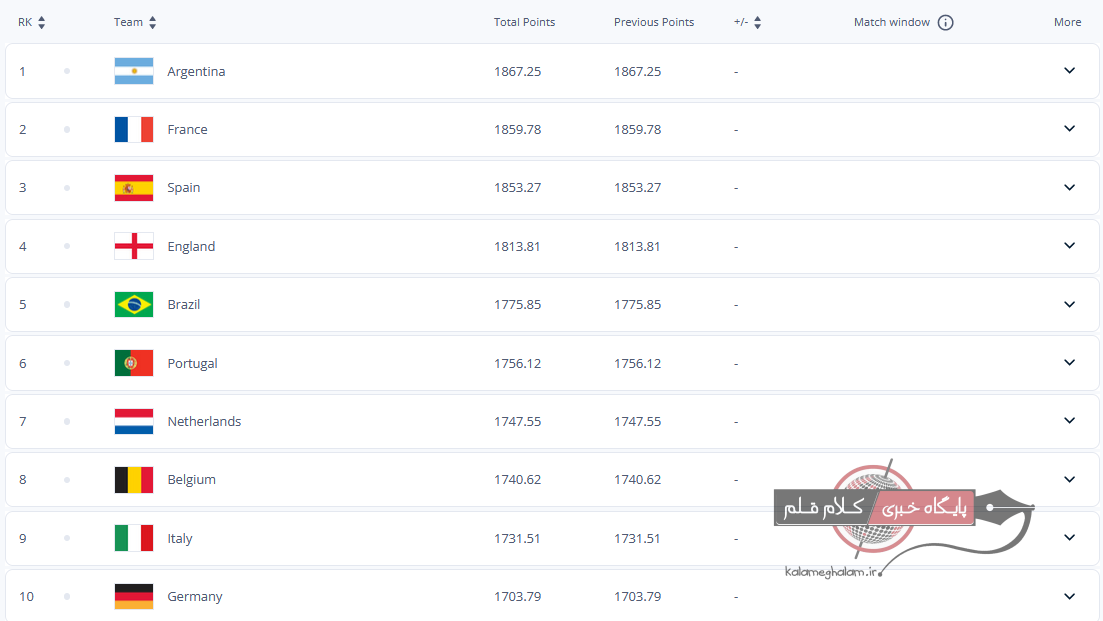The image size is (1103, 621).
Task: Select total points value 1747.55
Action: point(518,421)
